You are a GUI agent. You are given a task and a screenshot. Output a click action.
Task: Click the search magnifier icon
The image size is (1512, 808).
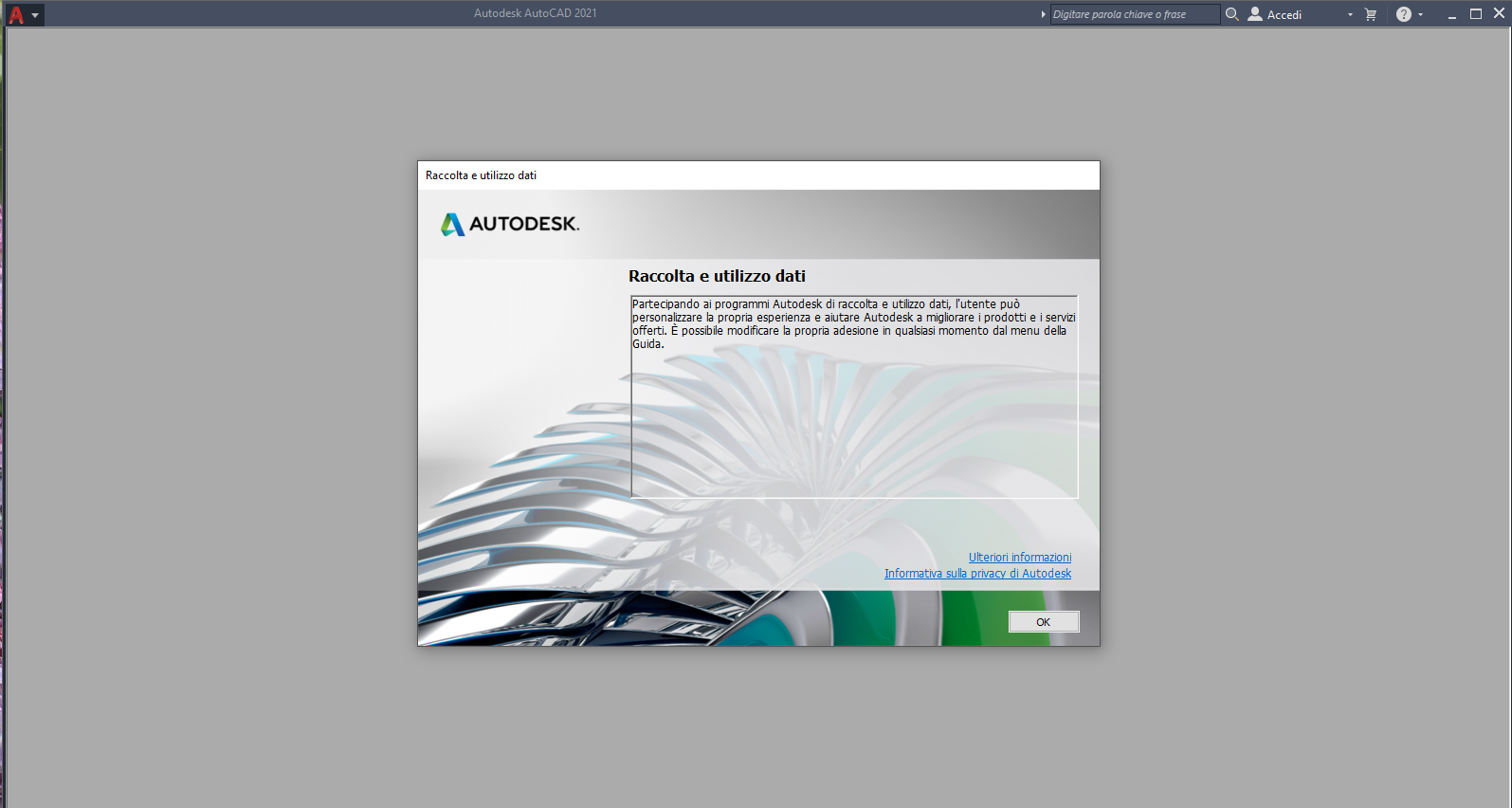click(1232, 14)
